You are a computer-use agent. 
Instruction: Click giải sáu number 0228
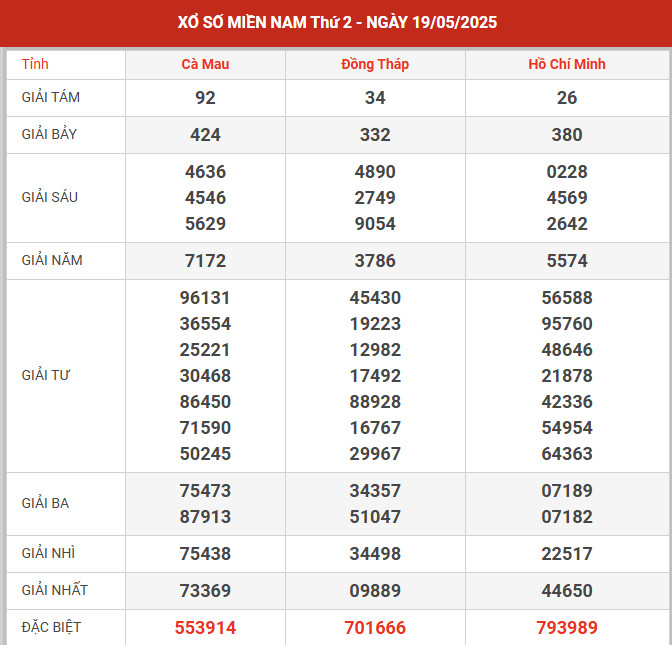pyautogui.click(x=567, y=172)
